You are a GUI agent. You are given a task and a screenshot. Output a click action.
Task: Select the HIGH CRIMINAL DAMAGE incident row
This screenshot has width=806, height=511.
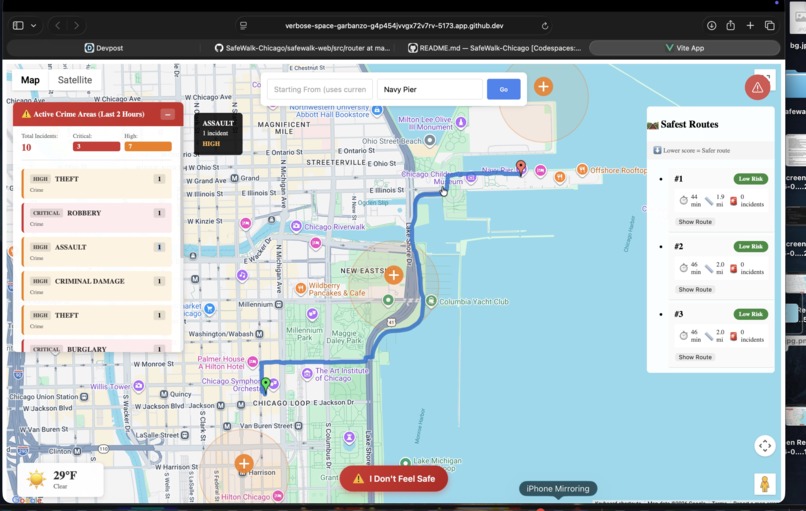click(97, 285)
